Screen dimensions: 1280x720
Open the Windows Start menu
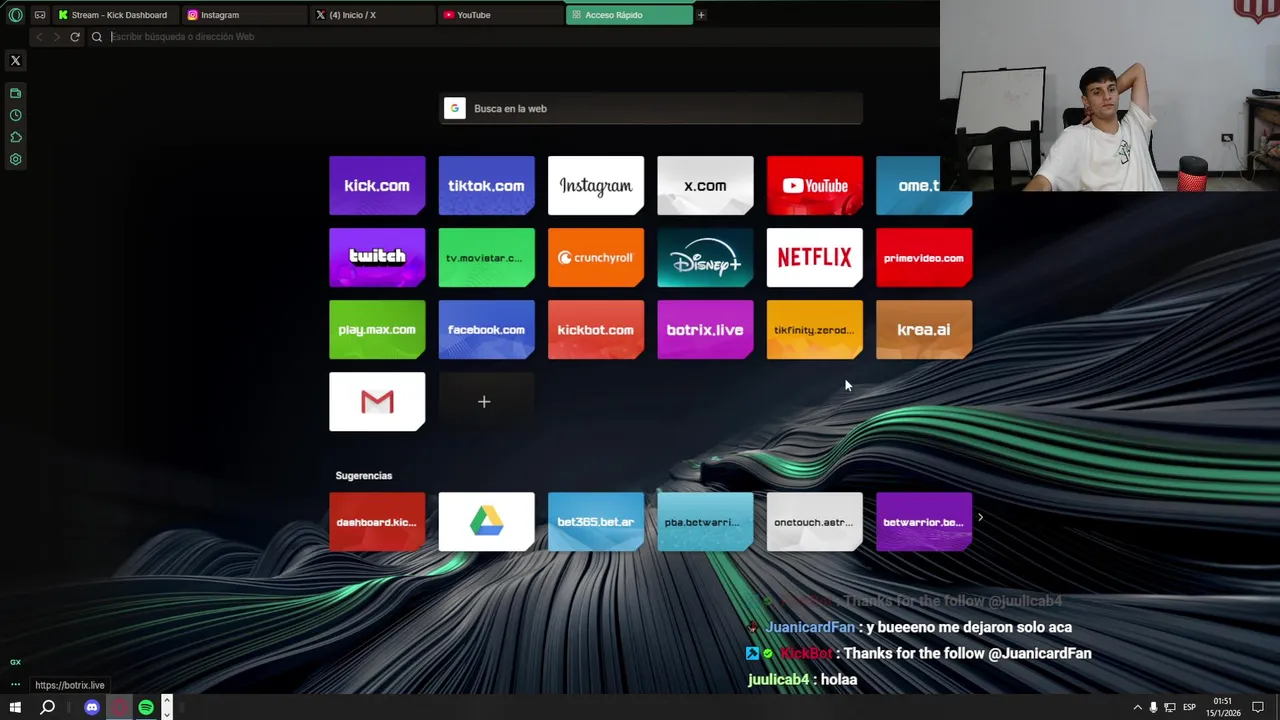click(x=15, y=707)
